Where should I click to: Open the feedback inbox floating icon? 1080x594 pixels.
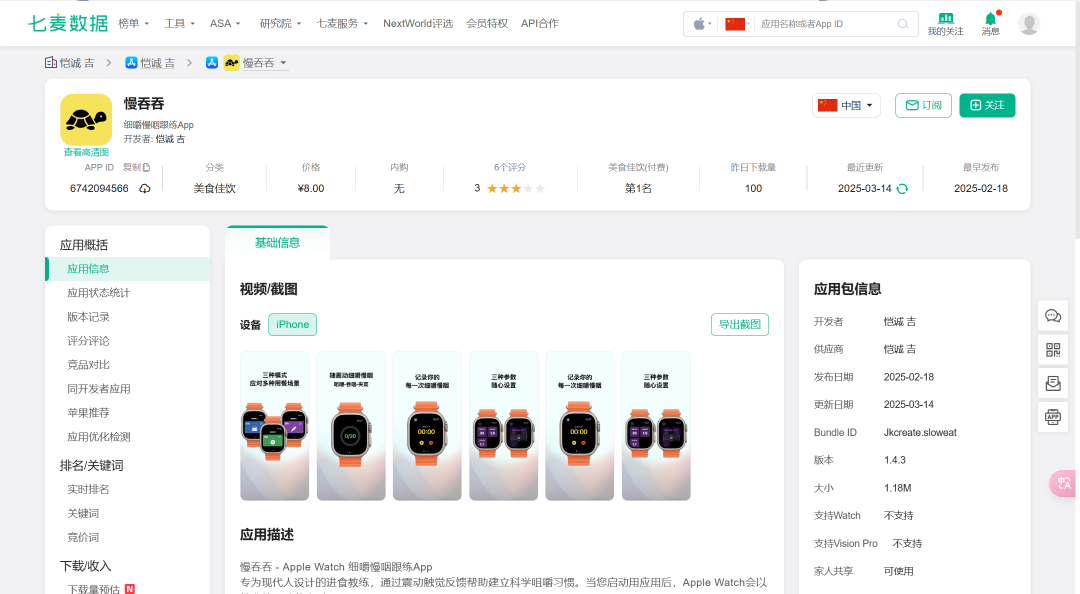[x=1052, y=383]
